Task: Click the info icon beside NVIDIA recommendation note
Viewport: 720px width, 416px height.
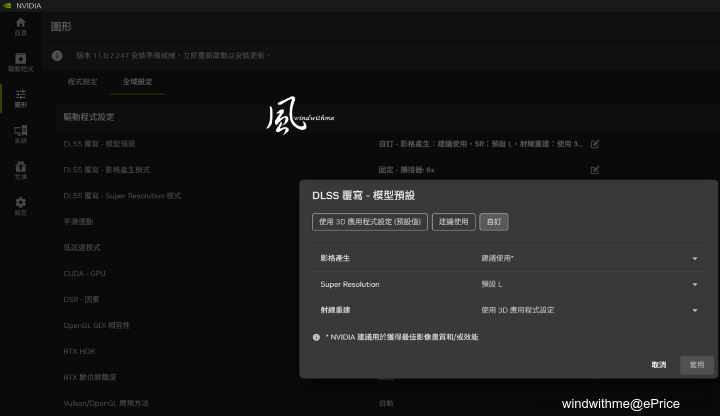Action: (x=316, y=337)
